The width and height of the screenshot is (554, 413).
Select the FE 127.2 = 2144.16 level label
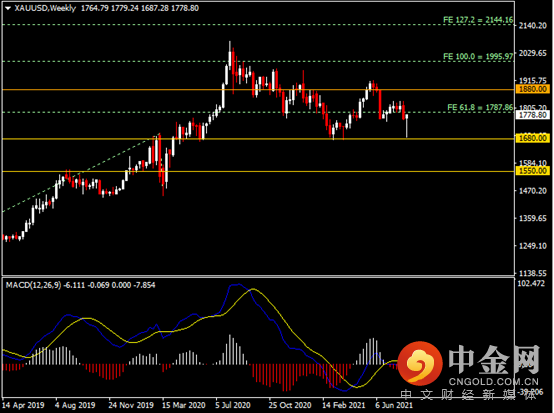click(x=478, y=20)
